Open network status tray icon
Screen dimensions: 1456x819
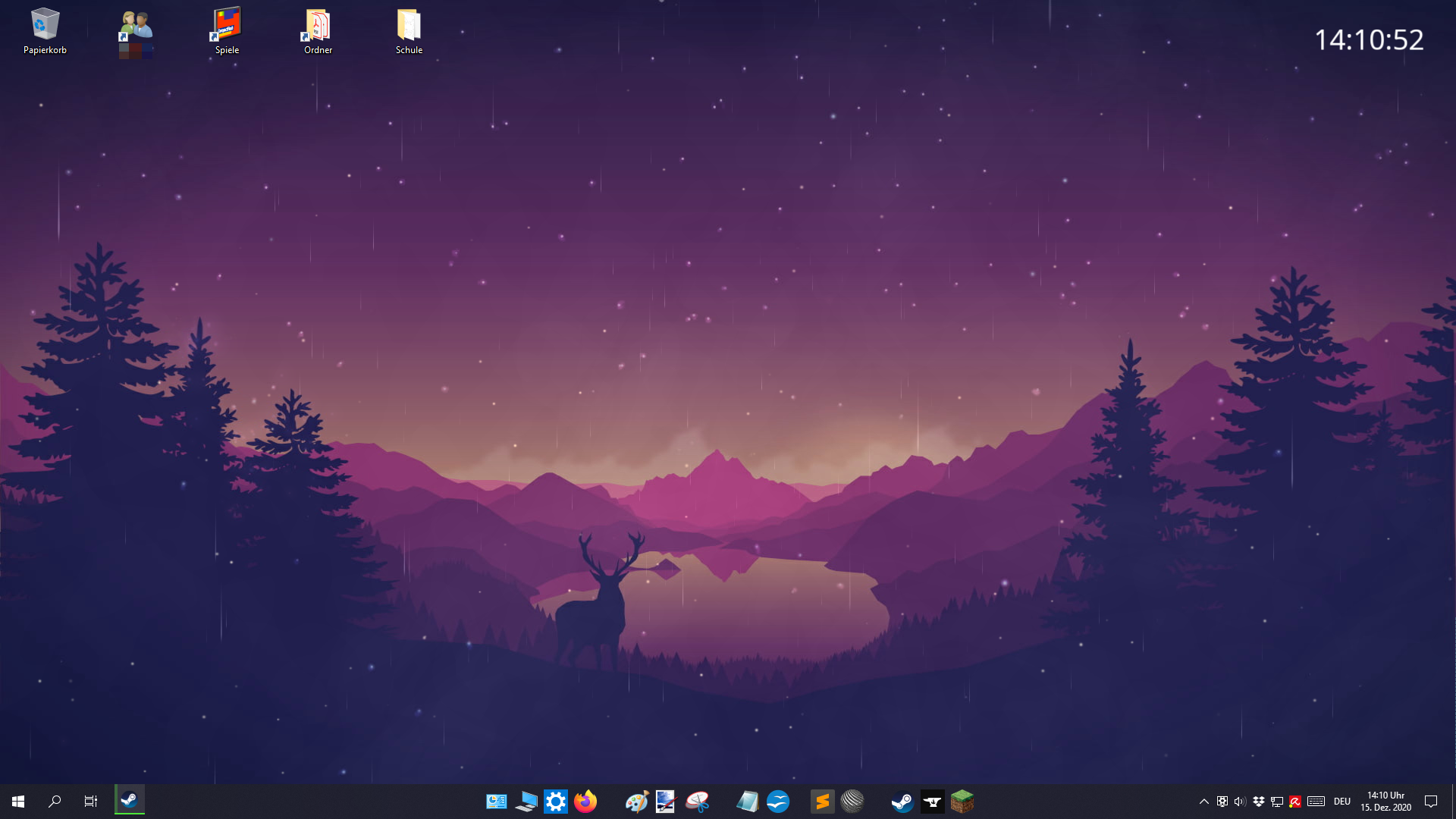coord(1277,802)
